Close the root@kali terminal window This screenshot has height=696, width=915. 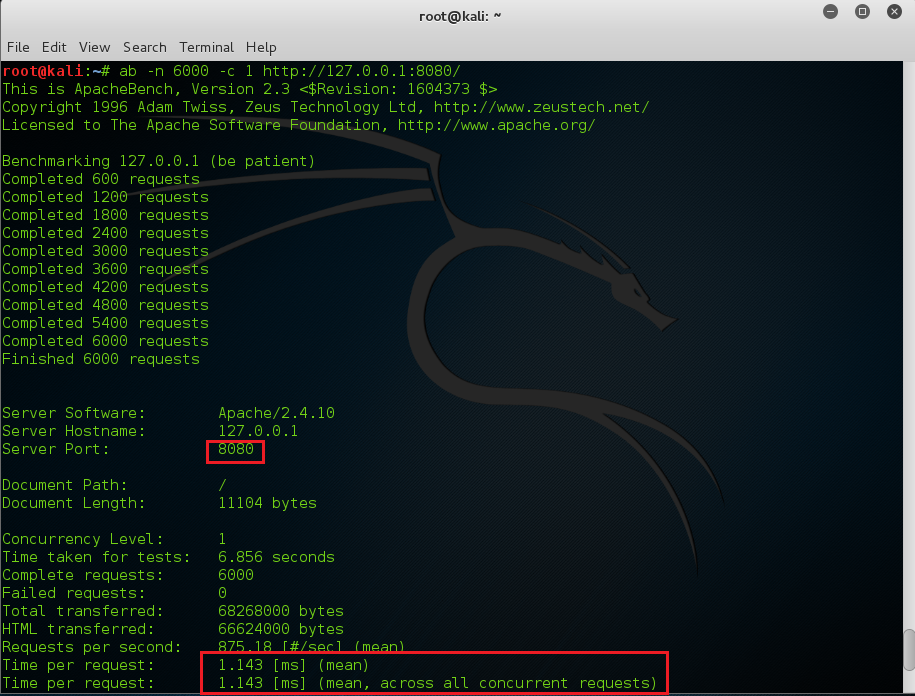893,12
